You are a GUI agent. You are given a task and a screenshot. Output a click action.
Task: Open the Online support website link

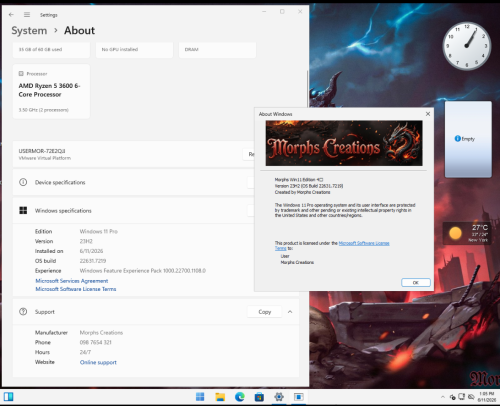pos(98,362)
